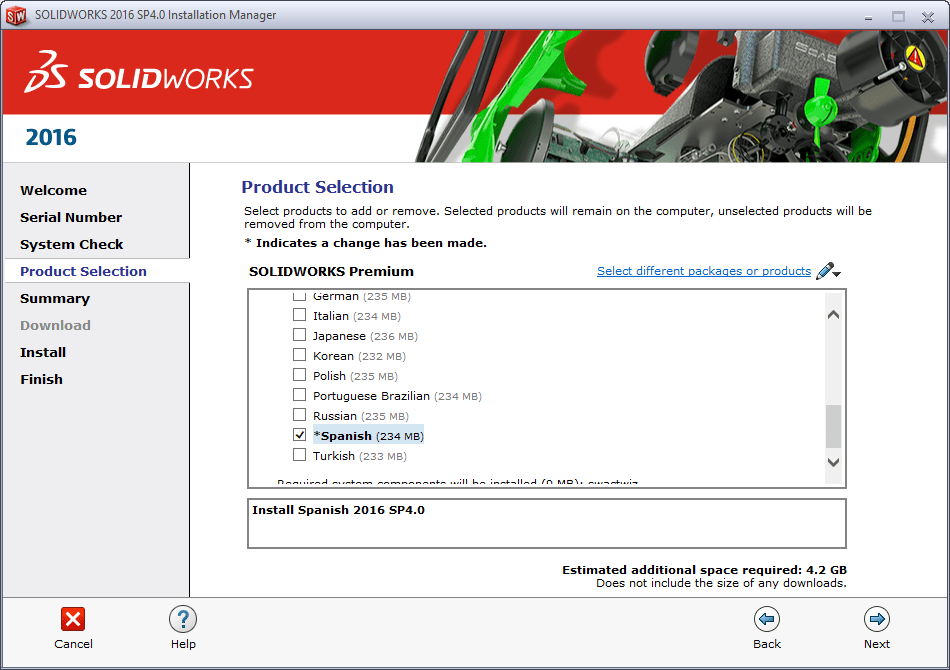The height and width of the screenshot is (670, 950).
Task: Click the product list scrollbar thumb
Action: click(x=834, y=426)
